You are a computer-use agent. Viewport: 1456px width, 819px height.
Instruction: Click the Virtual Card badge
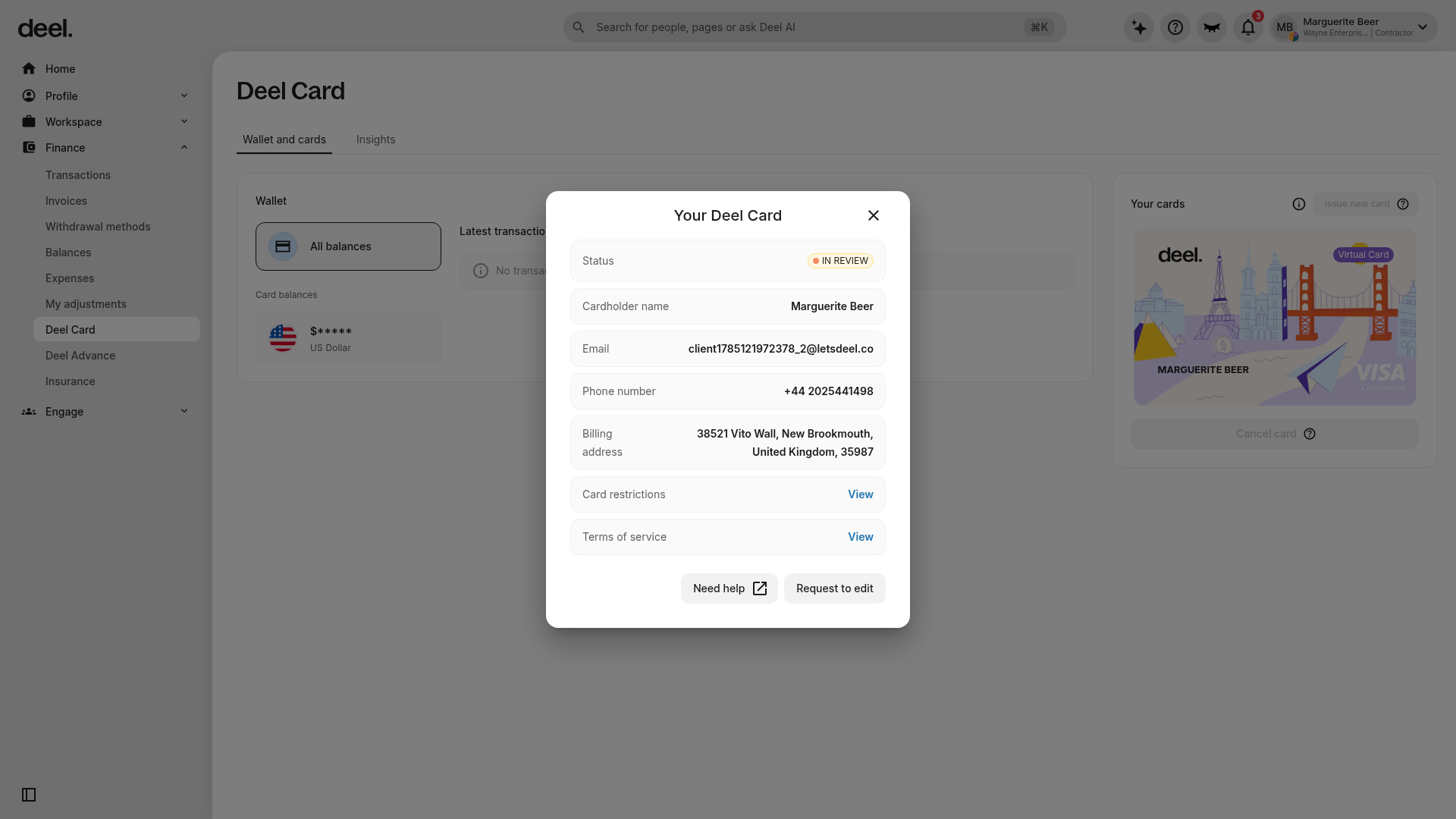pyautogui.click(x=1363, y=255)
